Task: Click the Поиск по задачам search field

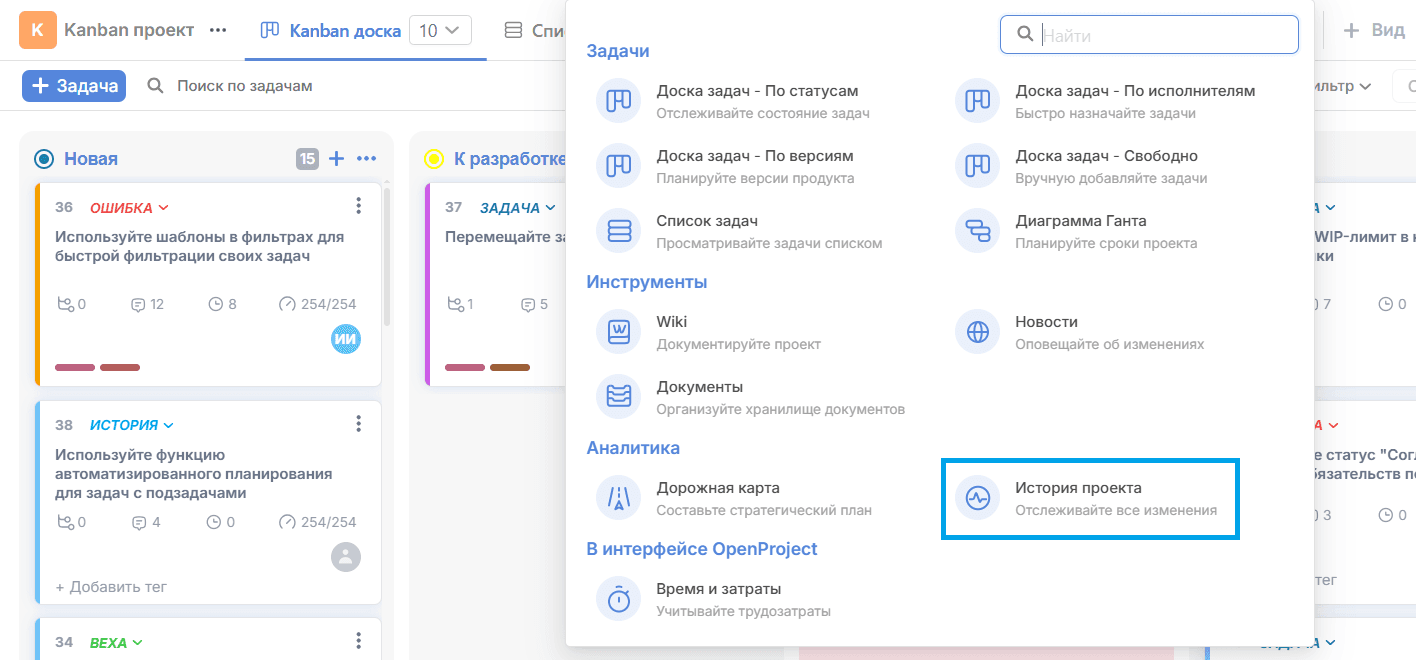Action: (x=245, y=86)
